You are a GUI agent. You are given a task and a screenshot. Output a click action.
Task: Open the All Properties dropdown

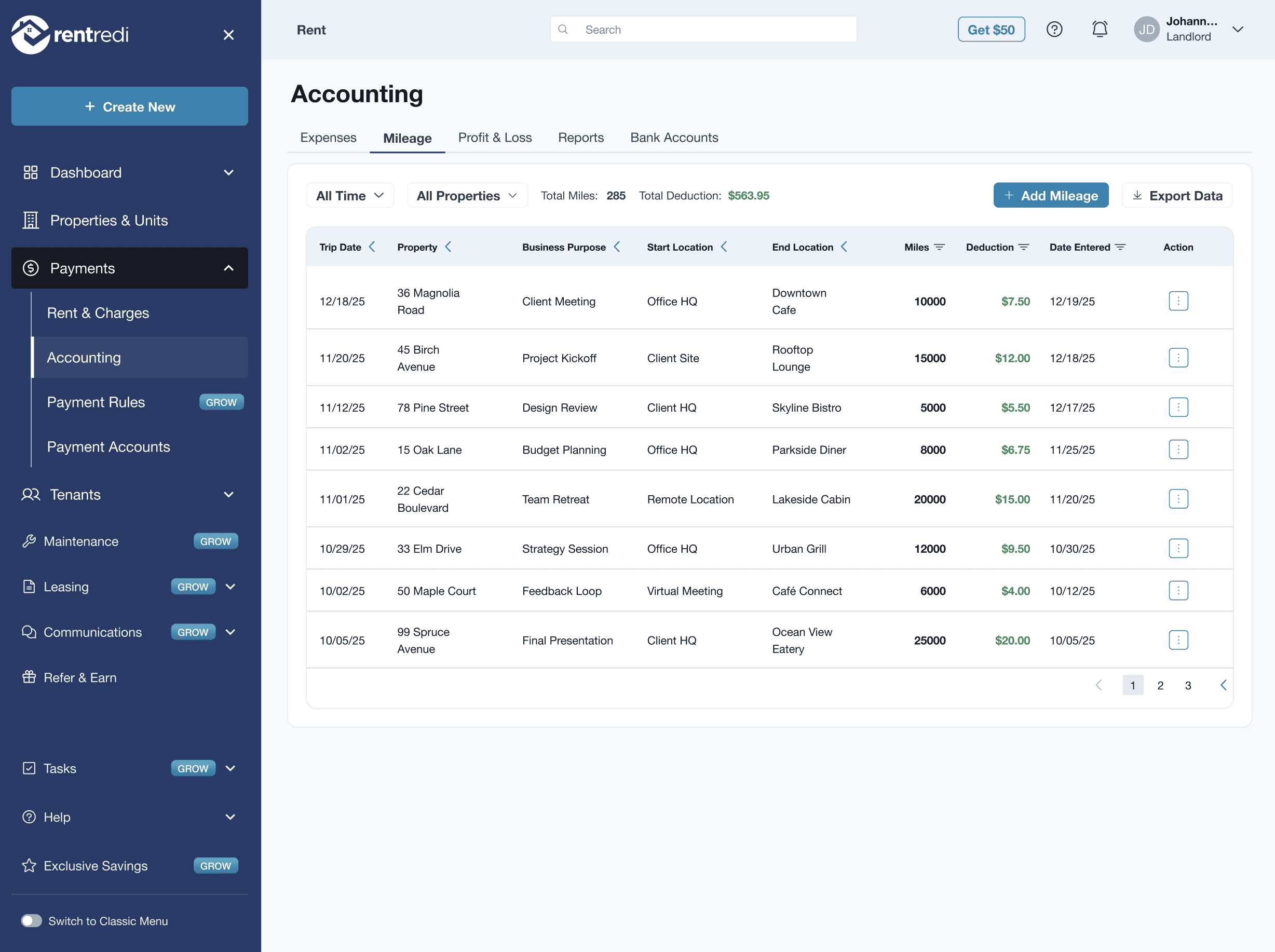click(x=467, y=196)
